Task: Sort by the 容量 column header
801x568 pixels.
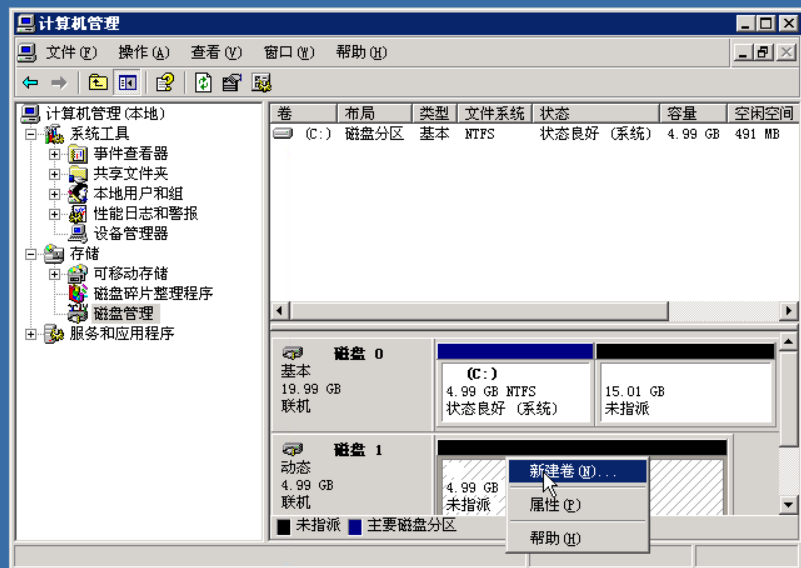Action: pos(693,113)
